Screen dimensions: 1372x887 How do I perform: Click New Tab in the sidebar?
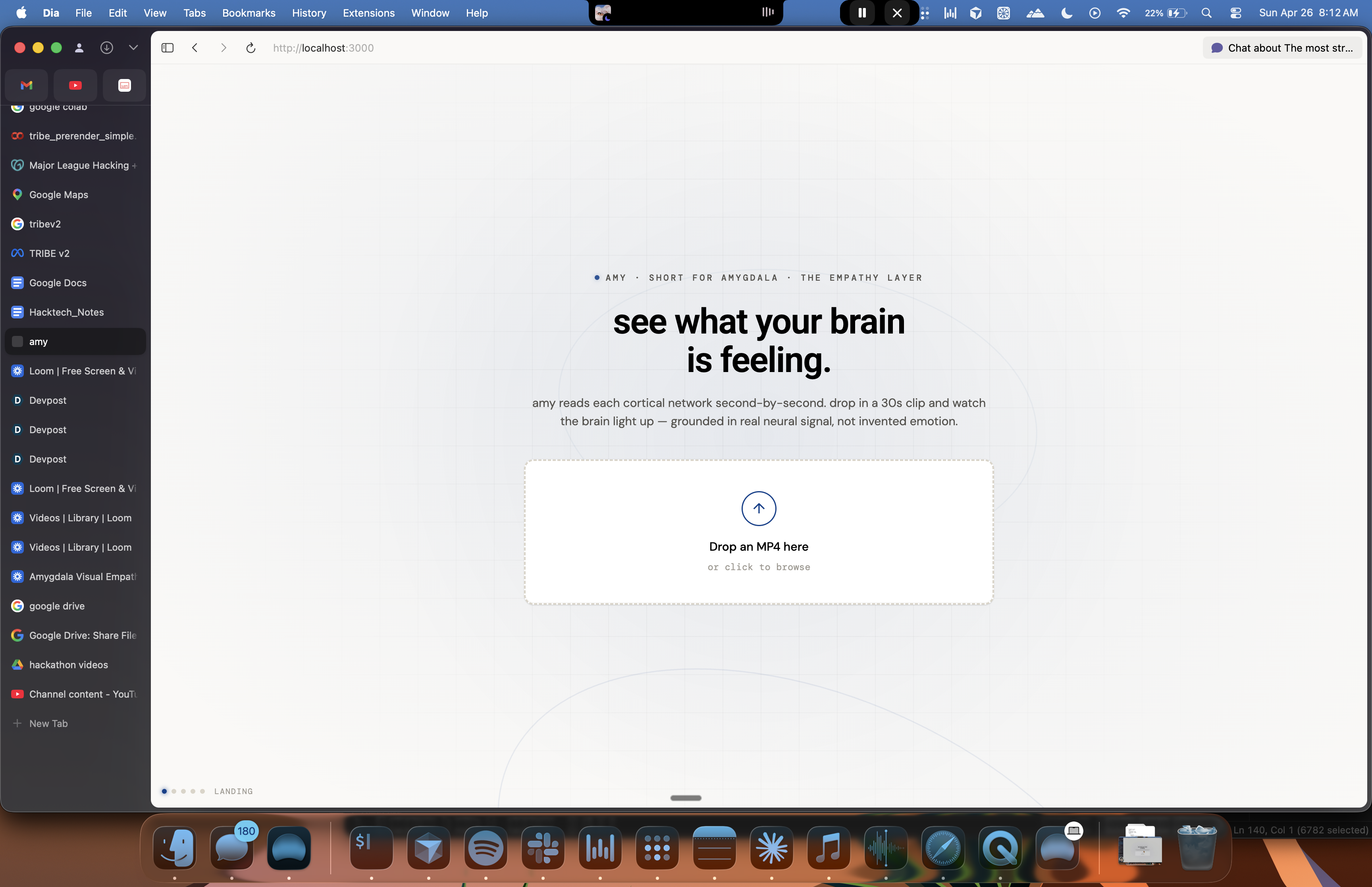click(x=48, y=723)
